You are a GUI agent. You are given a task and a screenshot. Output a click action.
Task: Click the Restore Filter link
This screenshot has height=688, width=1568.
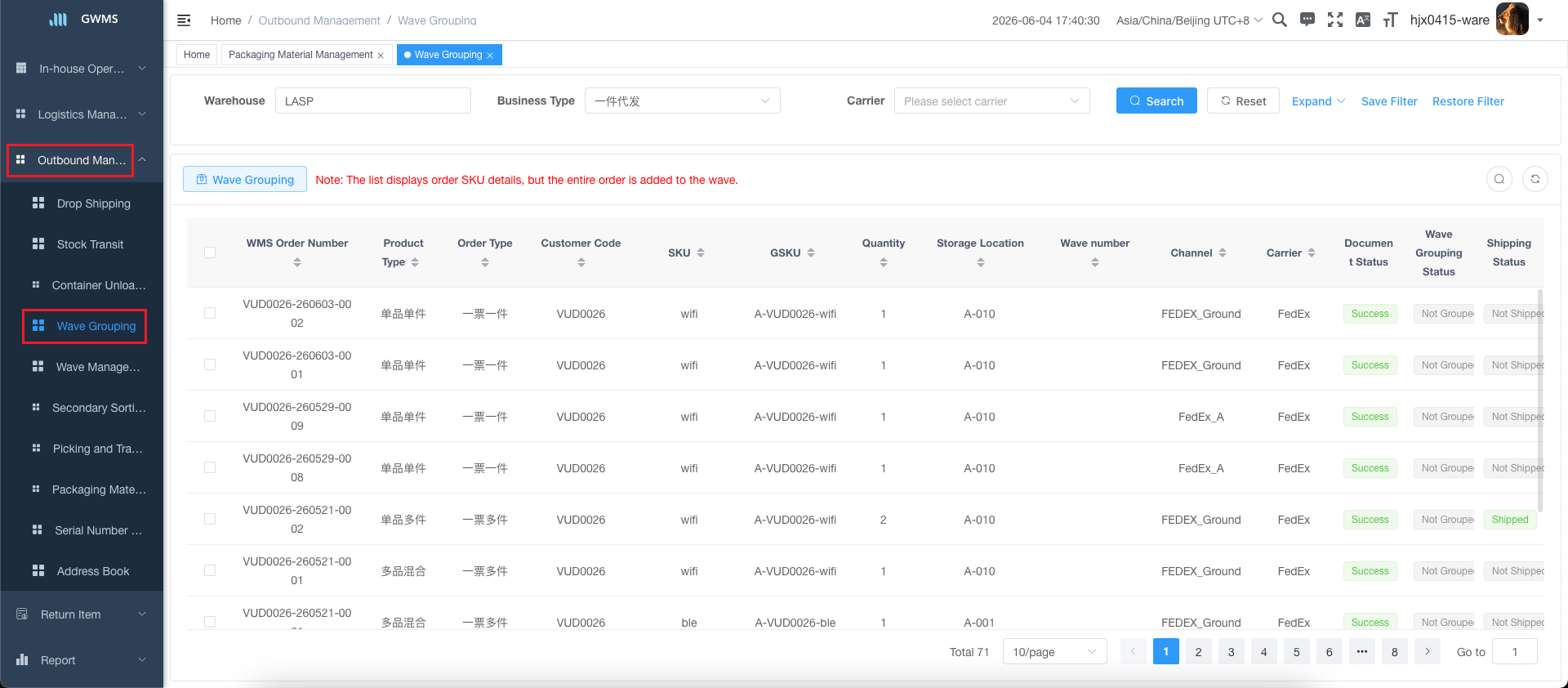pyautogui.click(x=1468, y=101)
